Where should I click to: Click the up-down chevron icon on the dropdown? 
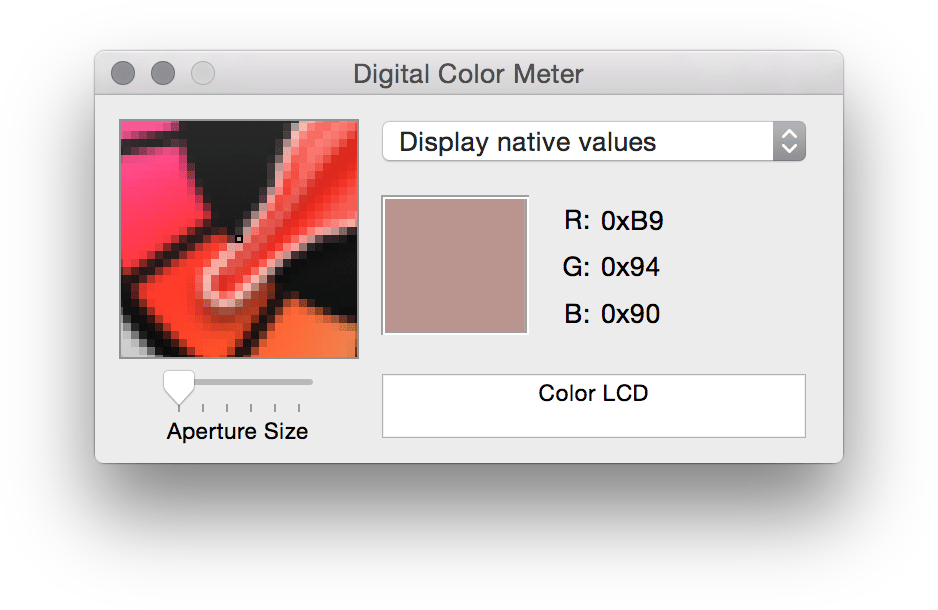click(789, 141)
